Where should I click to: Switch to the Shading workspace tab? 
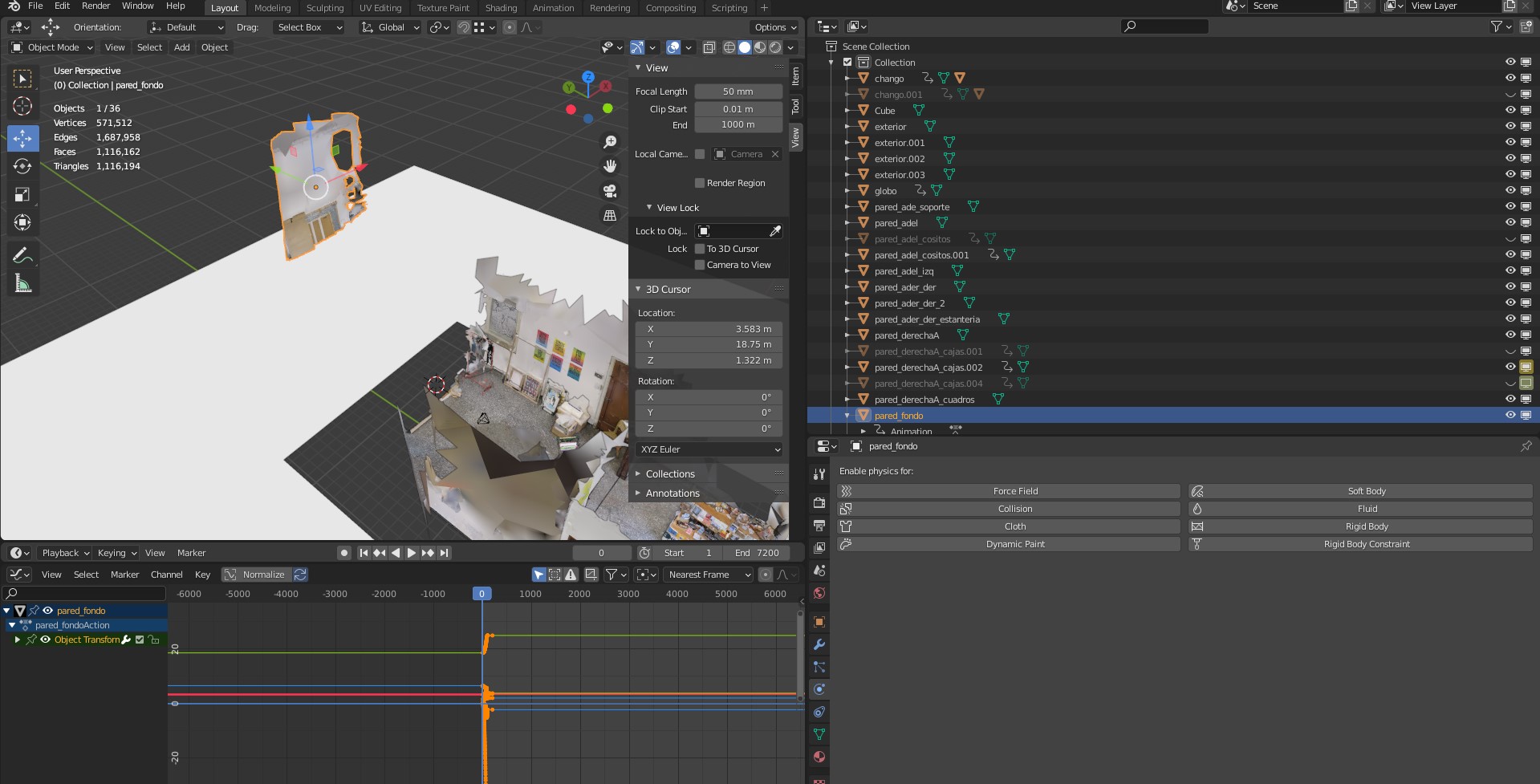pos(501,8)
